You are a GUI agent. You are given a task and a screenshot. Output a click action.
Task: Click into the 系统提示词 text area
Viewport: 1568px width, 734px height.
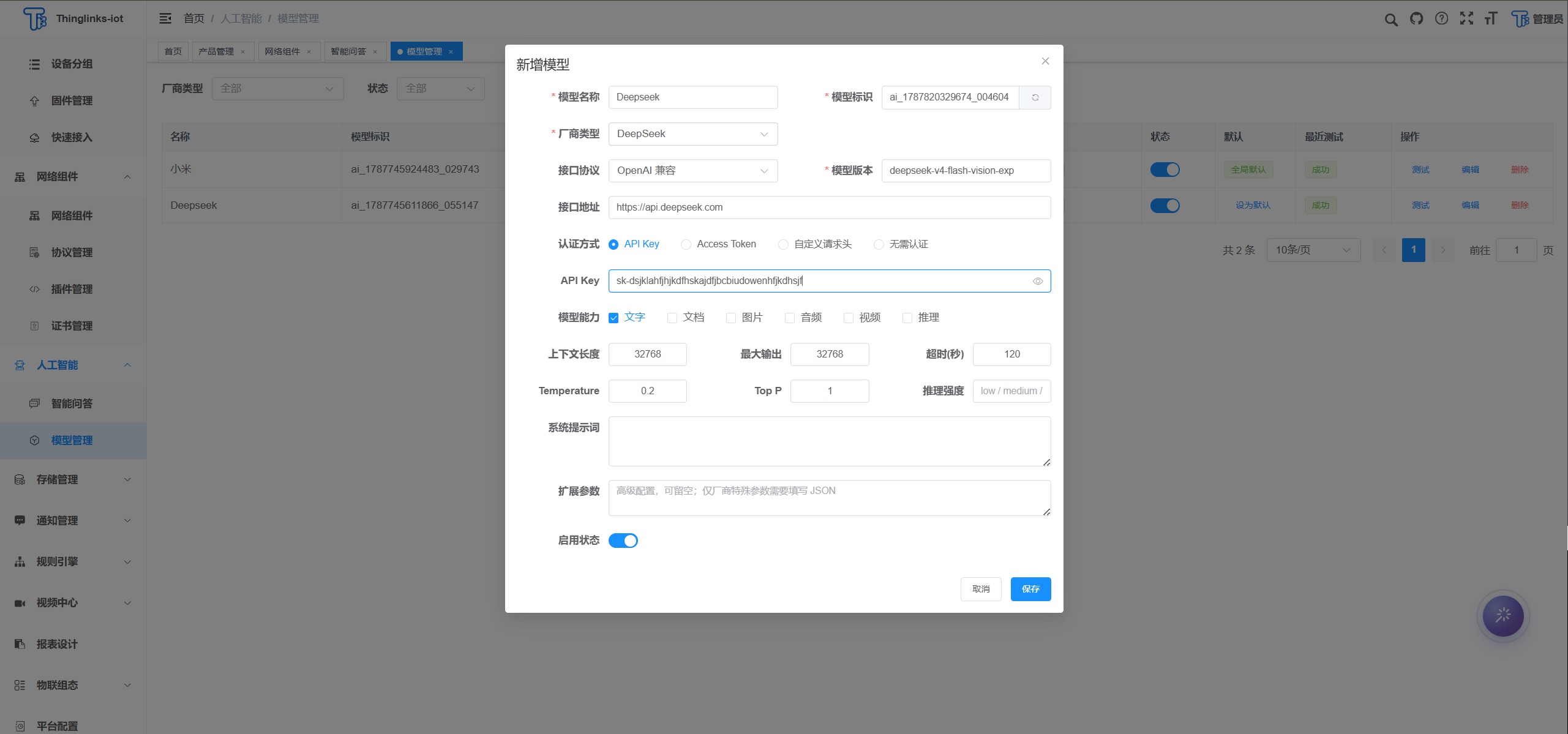(830, 441)
